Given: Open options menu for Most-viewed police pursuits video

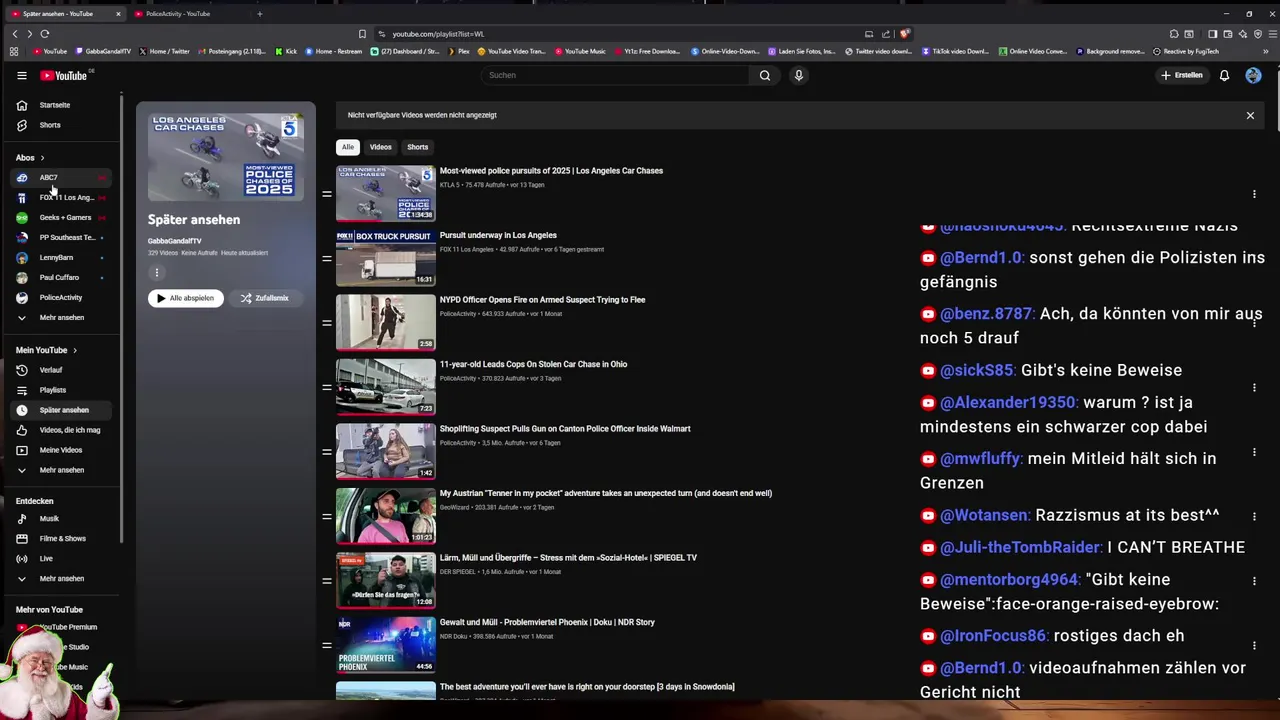Looking at the screenshot, I should pos(1254,194).
